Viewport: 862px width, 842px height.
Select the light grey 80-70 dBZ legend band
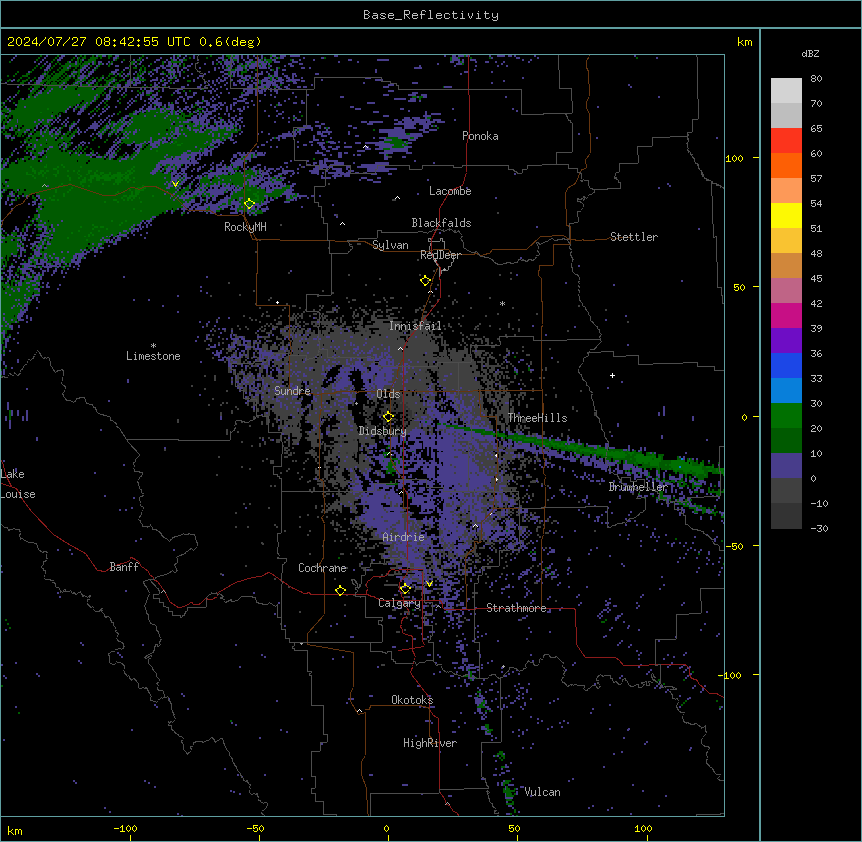[786, 91]
